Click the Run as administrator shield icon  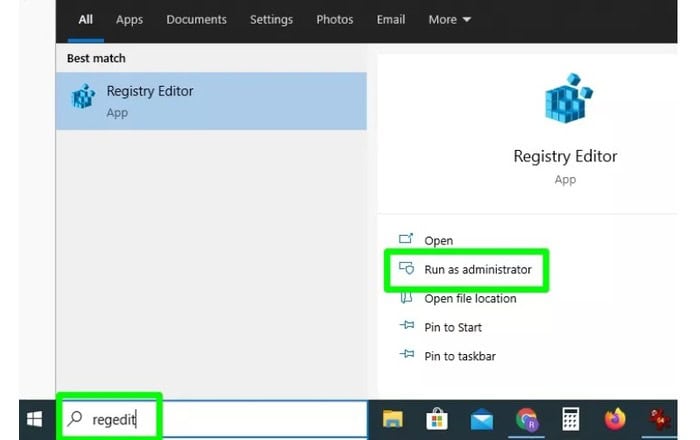pyautogui.click(x=406, y=268)
